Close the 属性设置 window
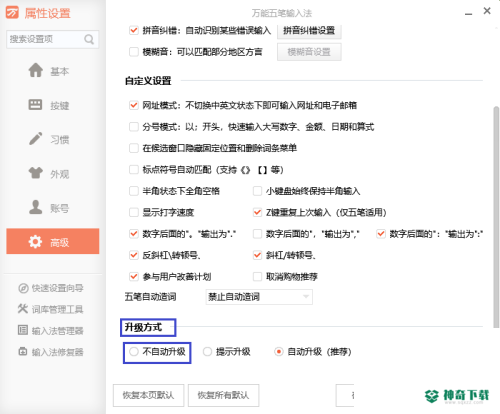Viewport: 500px width, 414px height. pos(487,11)
